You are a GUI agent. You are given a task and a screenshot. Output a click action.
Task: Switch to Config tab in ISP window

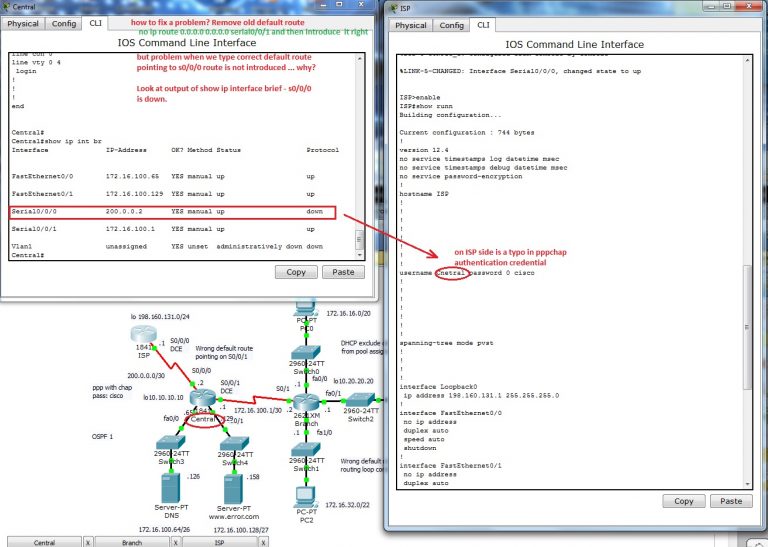452,25
